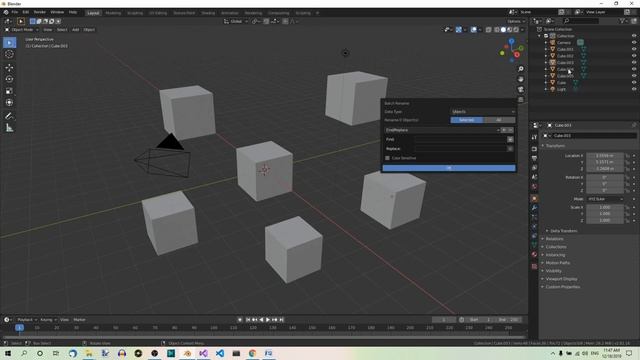Choose Selected in Batch Rename toggle
640x360 pixels.
point(467,120)
